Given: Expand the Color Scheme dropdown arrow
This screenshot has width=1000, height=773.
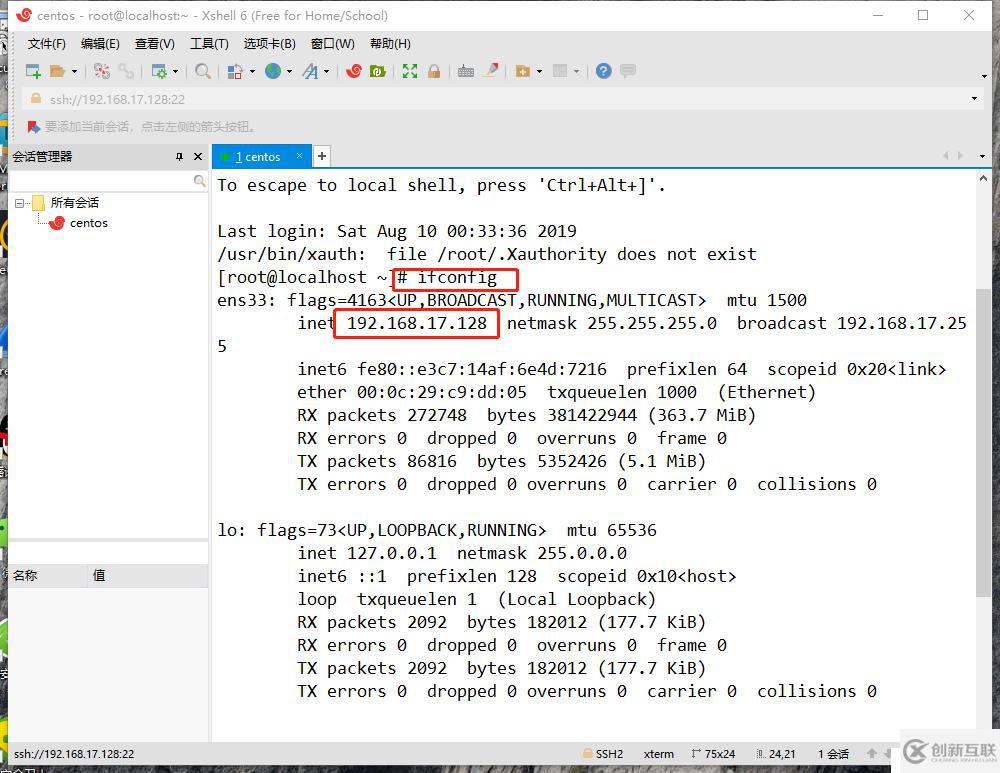Looking at the screenshot, I should point(252,71).
